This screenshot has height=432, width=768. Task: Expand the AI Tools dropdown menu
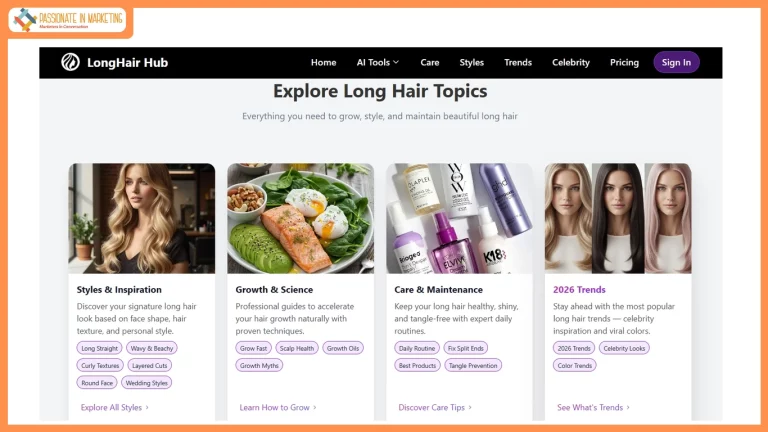click(x=377, y=62)
